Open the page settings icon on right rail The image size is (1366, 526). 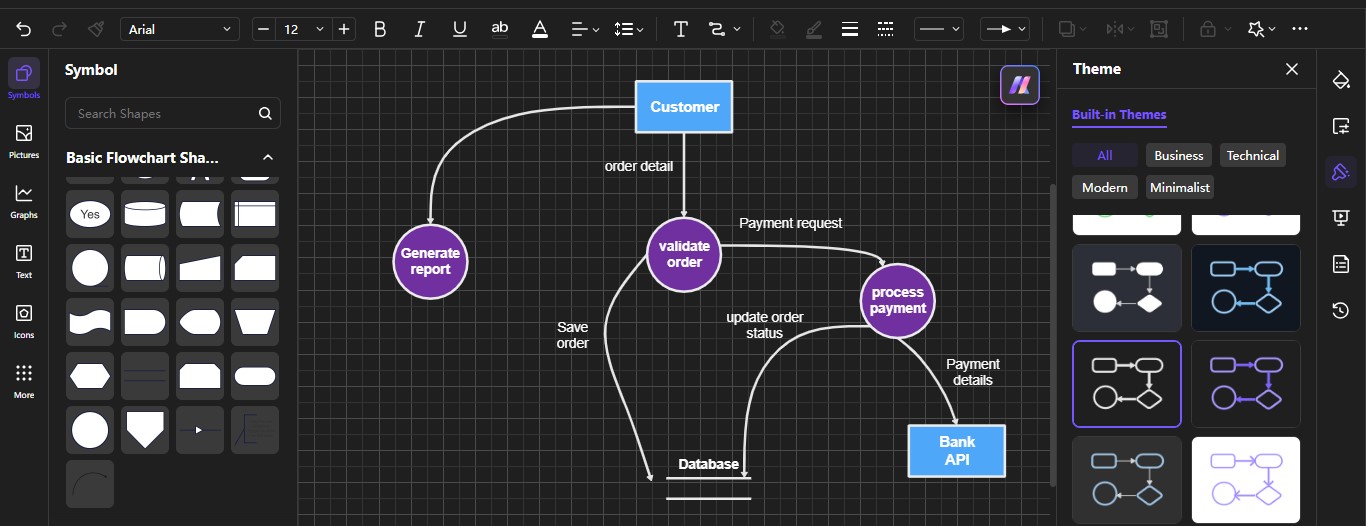(1341, 126)
